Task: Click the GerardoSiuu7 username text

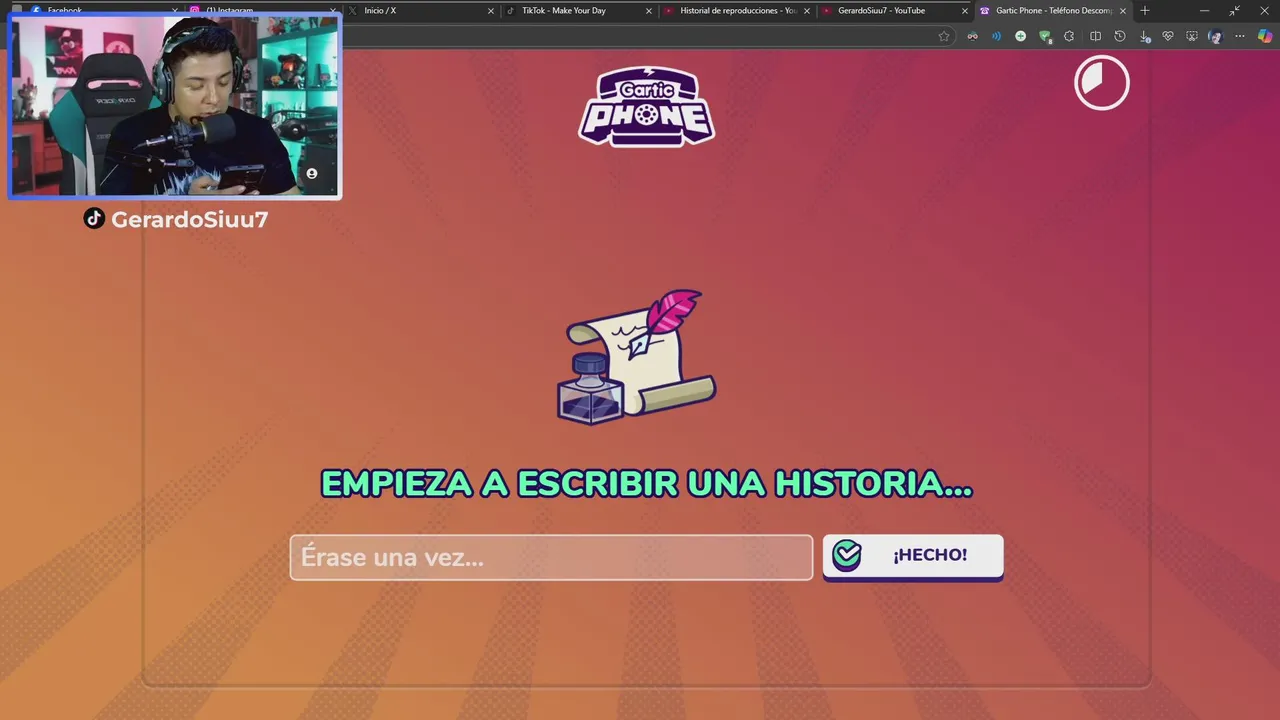Action: [x=189, y=220]
